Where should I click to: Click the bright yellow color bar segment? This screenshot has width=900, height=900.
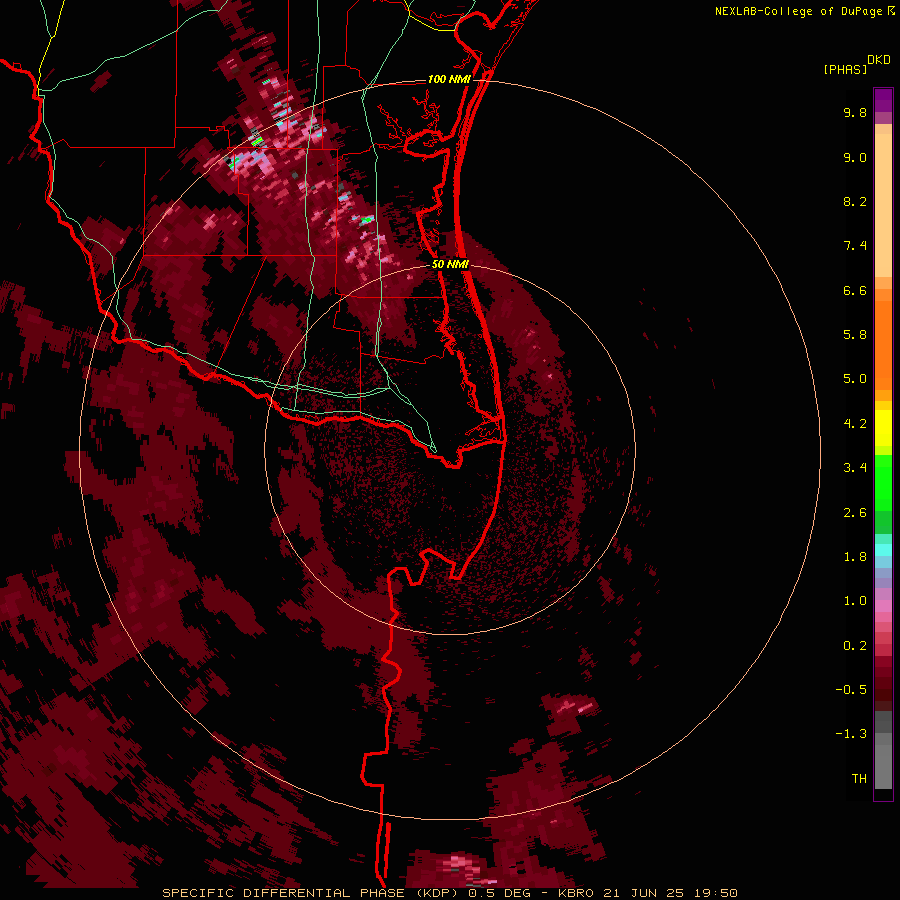point(883,428)
